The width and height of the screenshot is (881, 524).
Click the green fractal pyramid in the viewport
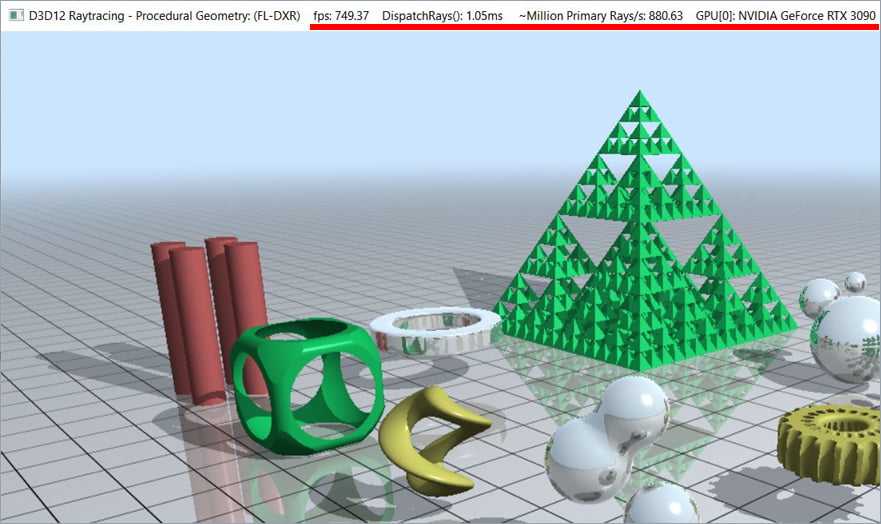644,231
